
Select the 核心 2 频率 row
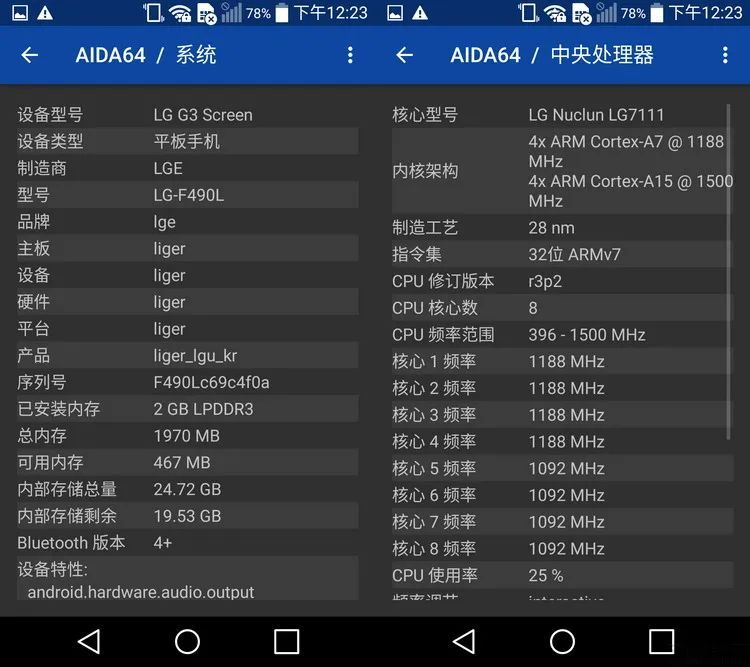click(562, 388)
